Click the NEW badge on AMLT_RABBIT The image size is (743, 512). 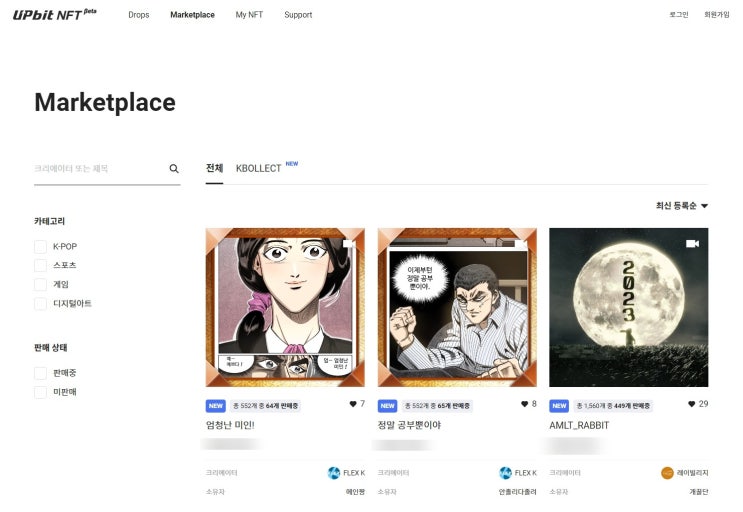coord(559,406)
